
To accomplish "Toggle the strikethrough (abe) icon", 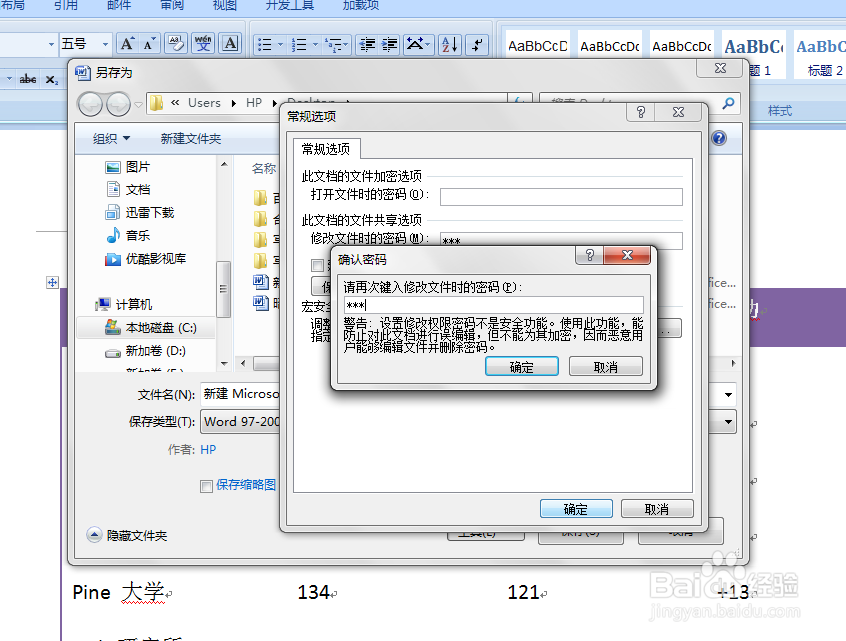I will pyautogui.click(x=27, y=77).
